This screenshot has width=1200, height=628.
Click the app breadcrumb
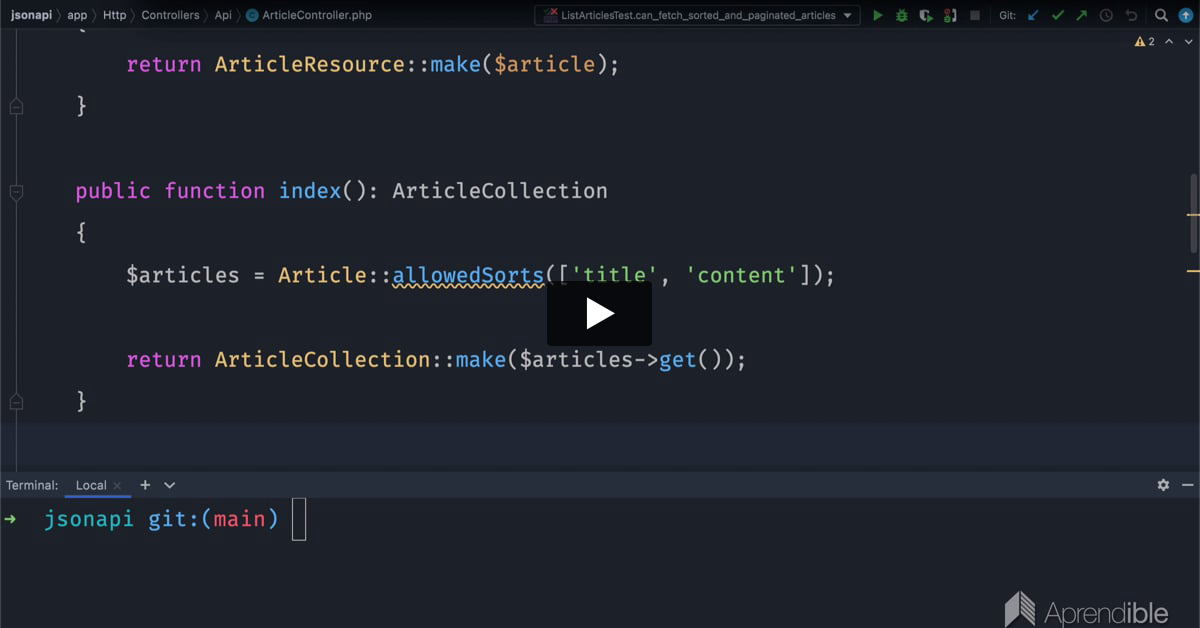[77, 15]
